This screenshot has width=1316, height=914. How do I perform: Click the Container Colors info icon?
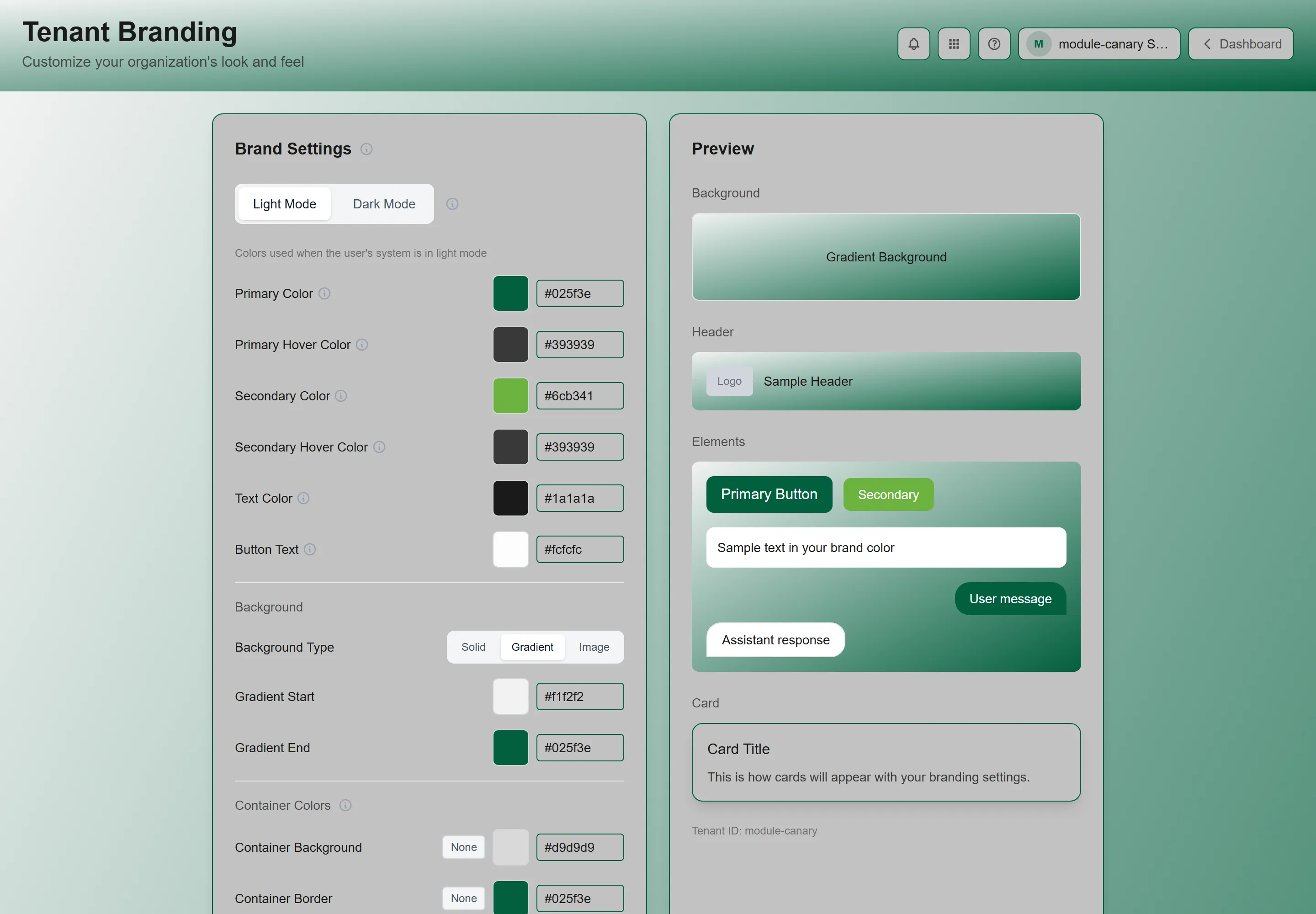click(x=345, y=805)
